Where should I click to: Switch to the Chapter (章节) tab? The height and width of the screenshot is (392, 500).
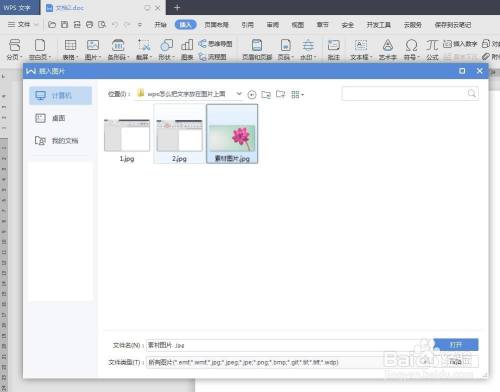(323, 25)
